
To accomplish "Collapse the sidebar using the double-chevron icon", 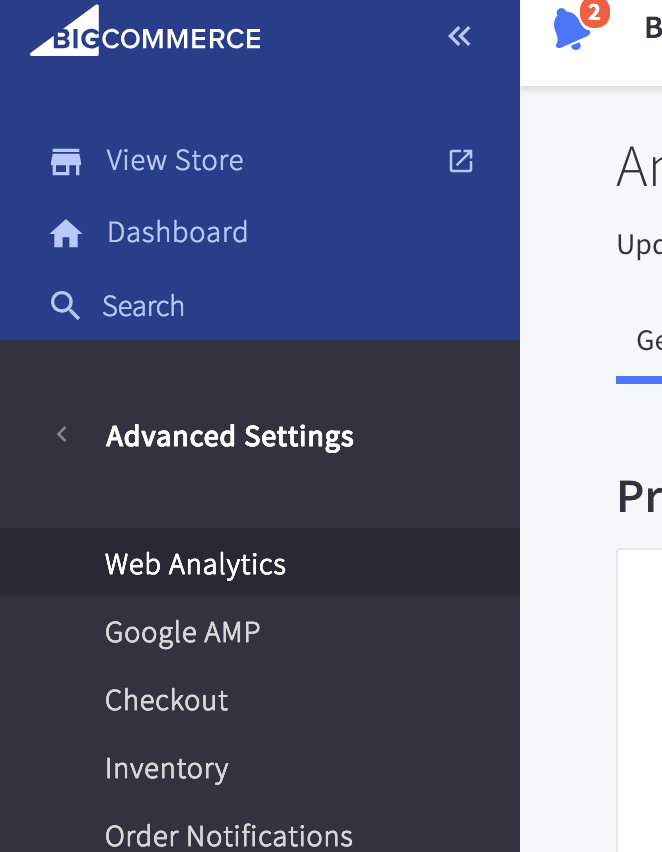I will (459, 35).
